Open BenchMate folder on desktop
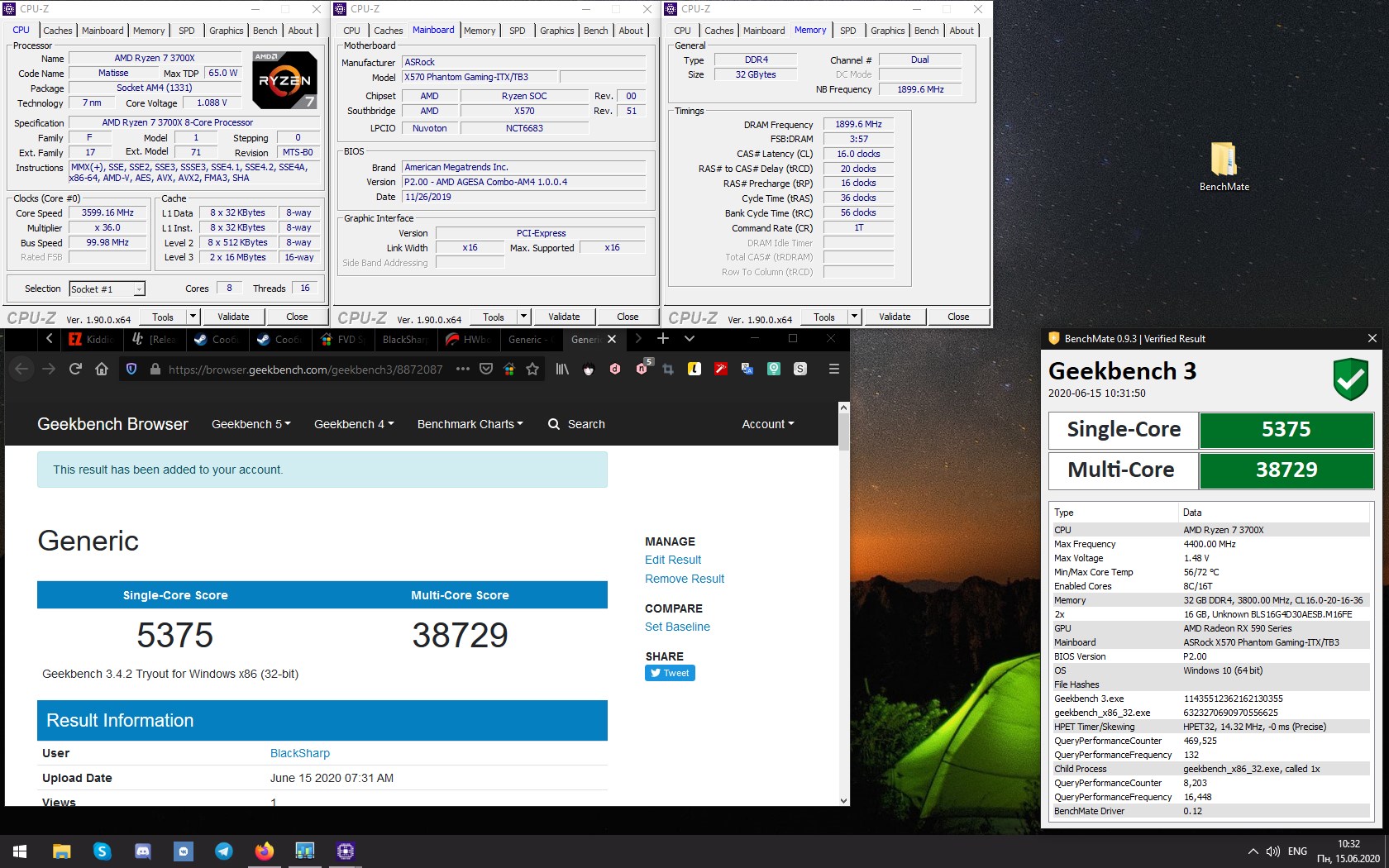Viewport: 1389px width, 868px height. point(1224,166)
